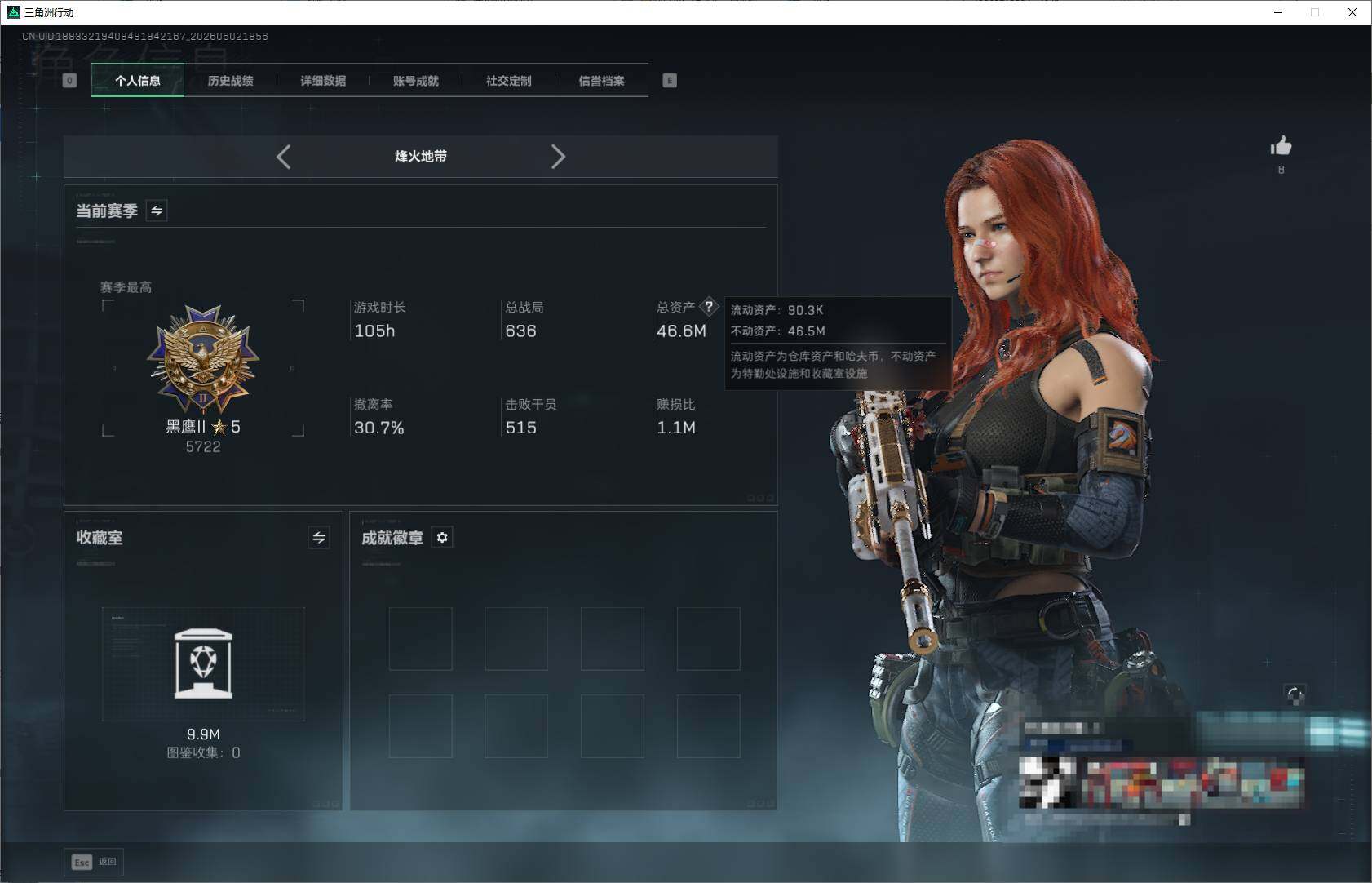Open the 信誉档案 tab
Screen dimensions: 1372x883
point(602,80)
